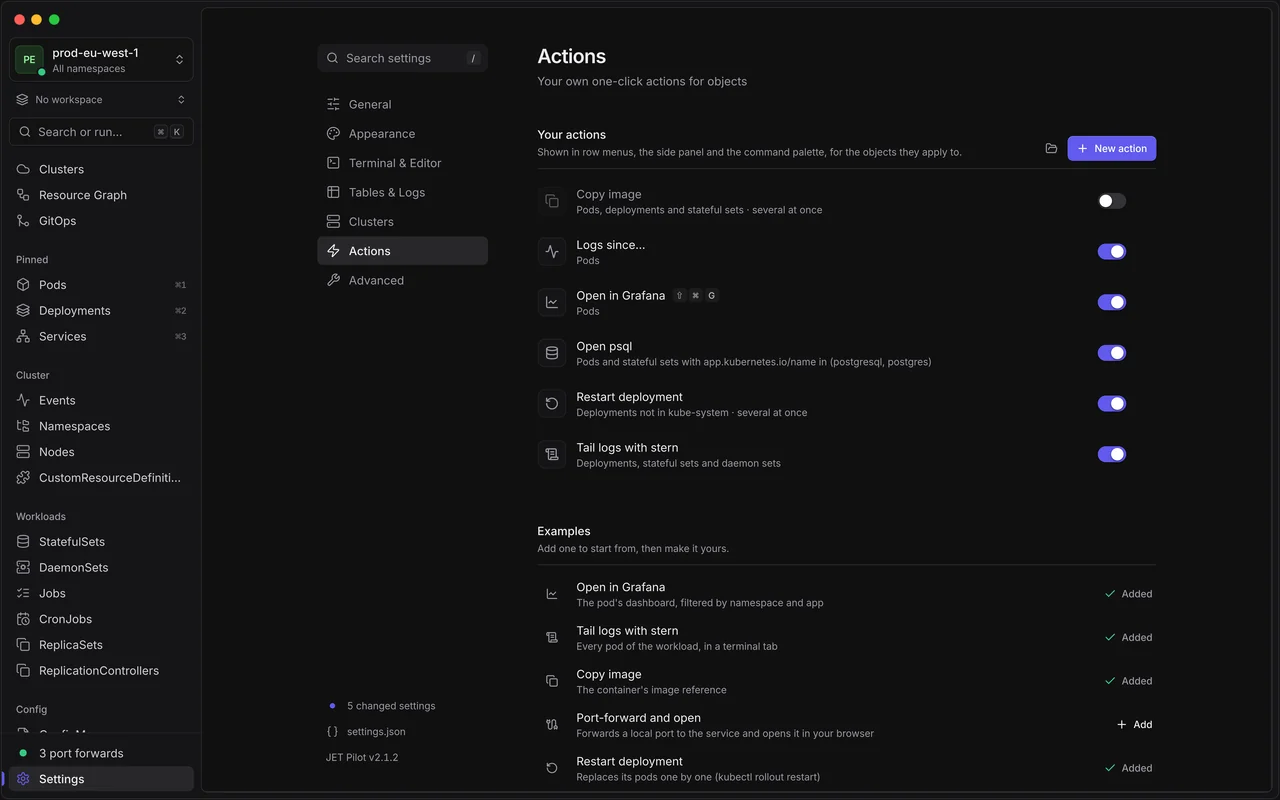
Task: Disable the Logs since... toggle
Action: (x=1112, y=252)
